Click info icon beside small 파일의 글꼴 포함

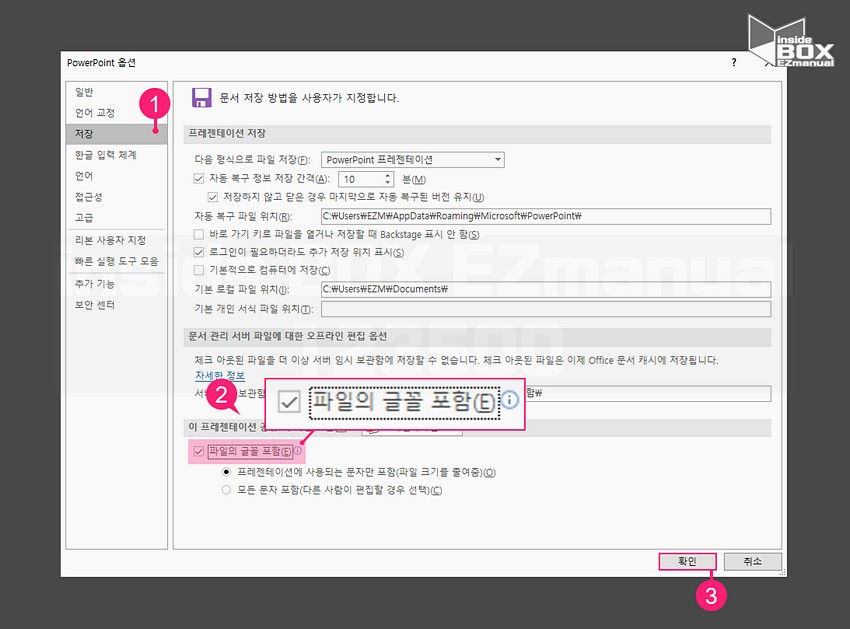pyautogui.click(x=298, y=450)
